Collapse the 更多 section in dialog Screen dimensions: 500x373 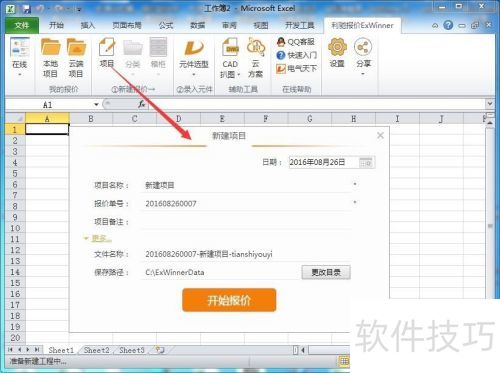(x=86, y=238)
